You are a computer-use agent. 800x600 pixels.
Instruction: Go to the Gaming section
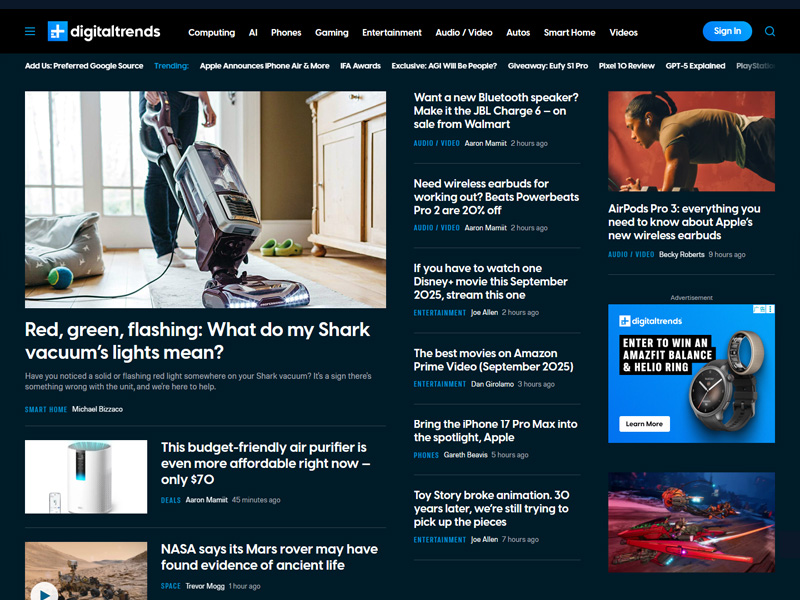click(x=331, y=32)
